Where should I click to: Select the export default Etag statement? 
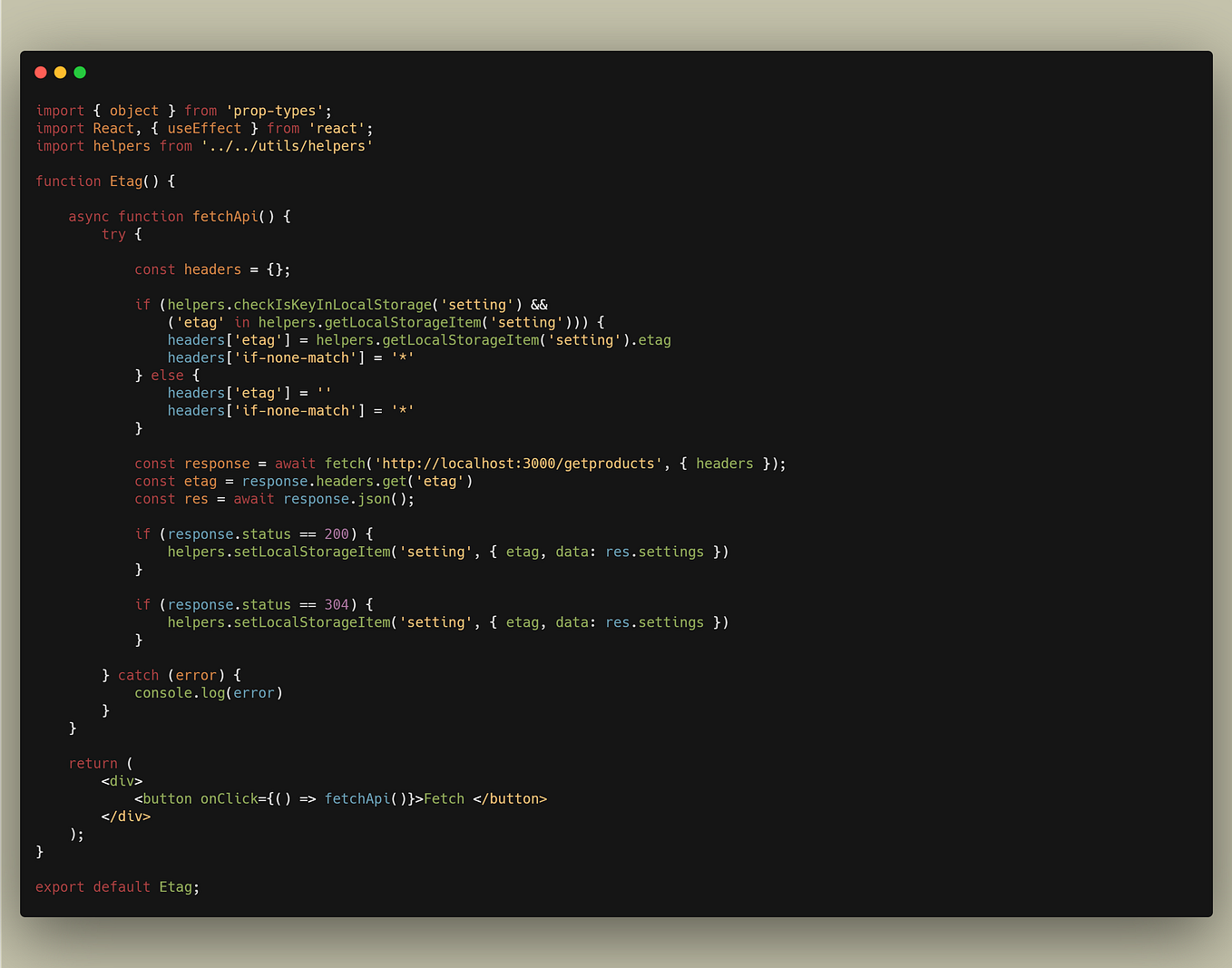click(117, 886)
